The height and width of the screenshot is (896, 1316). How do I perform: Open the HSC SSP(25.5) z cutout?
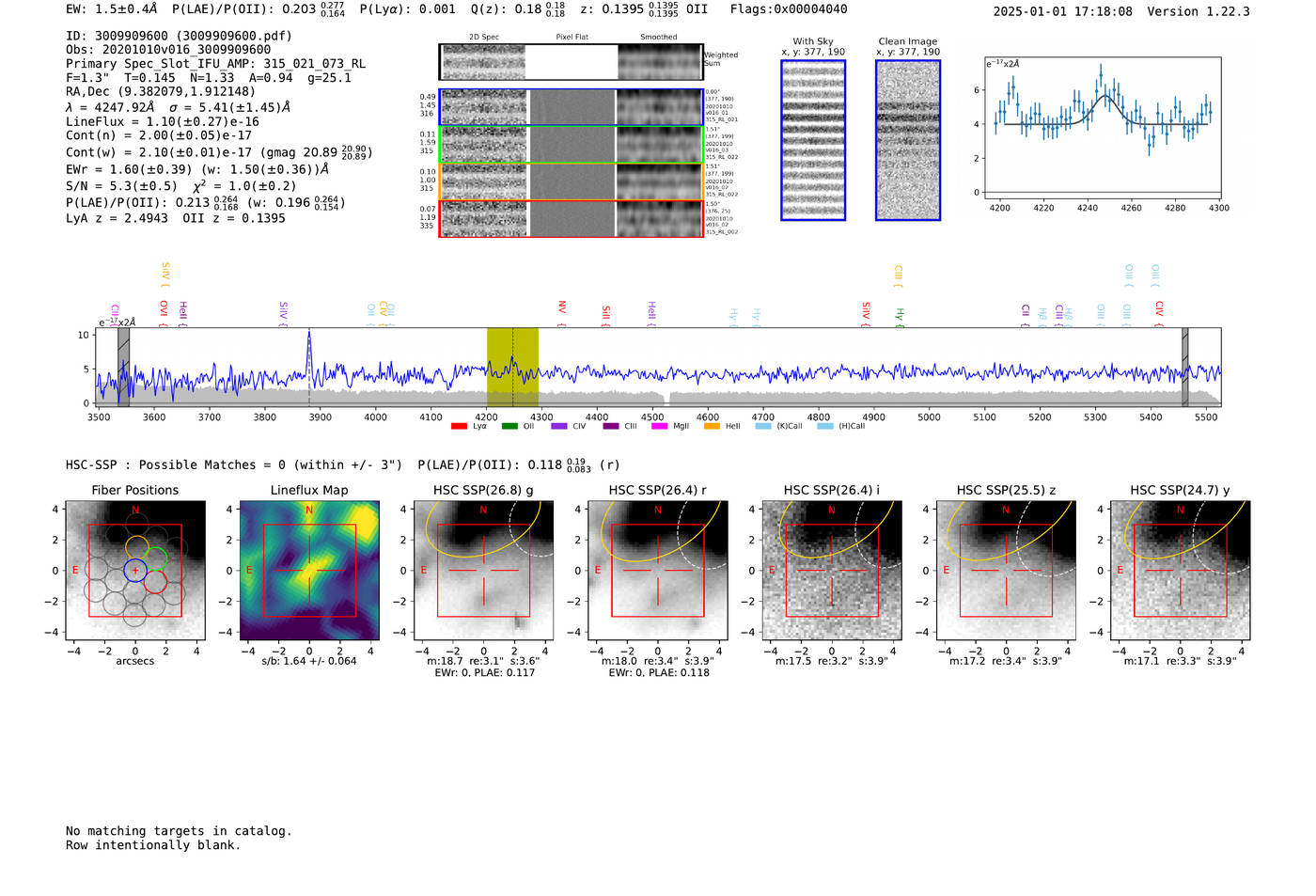pyautogui.click(x=1006, y=570)
